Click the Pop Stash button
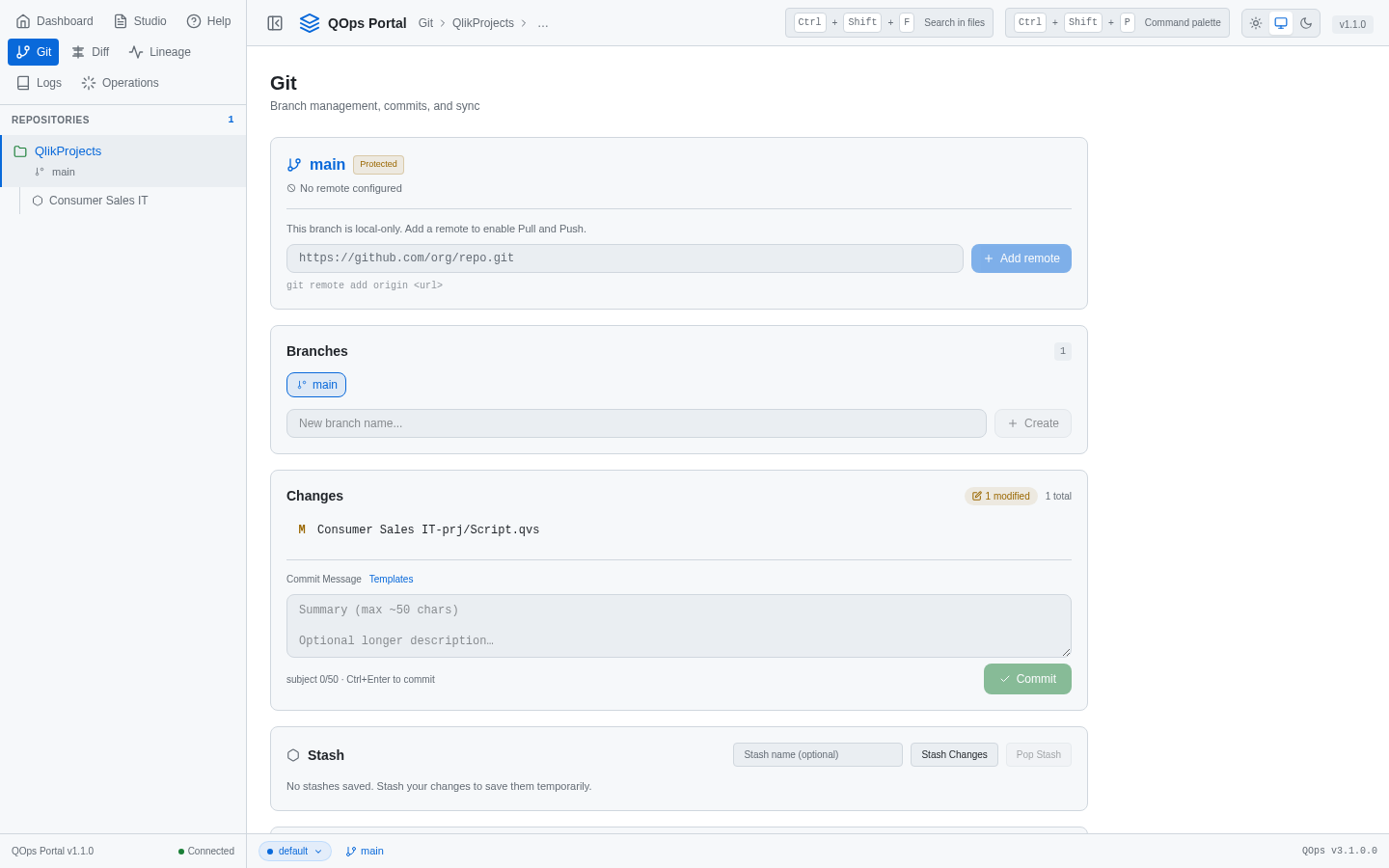 [x=1038, y=755]
